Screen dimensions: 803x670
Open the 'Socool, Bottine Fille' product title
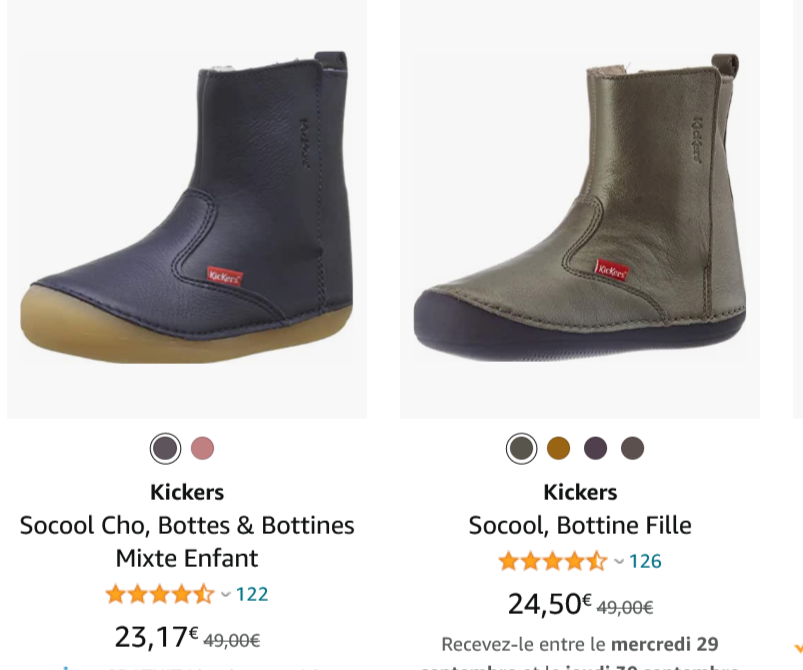pos(580,525)
